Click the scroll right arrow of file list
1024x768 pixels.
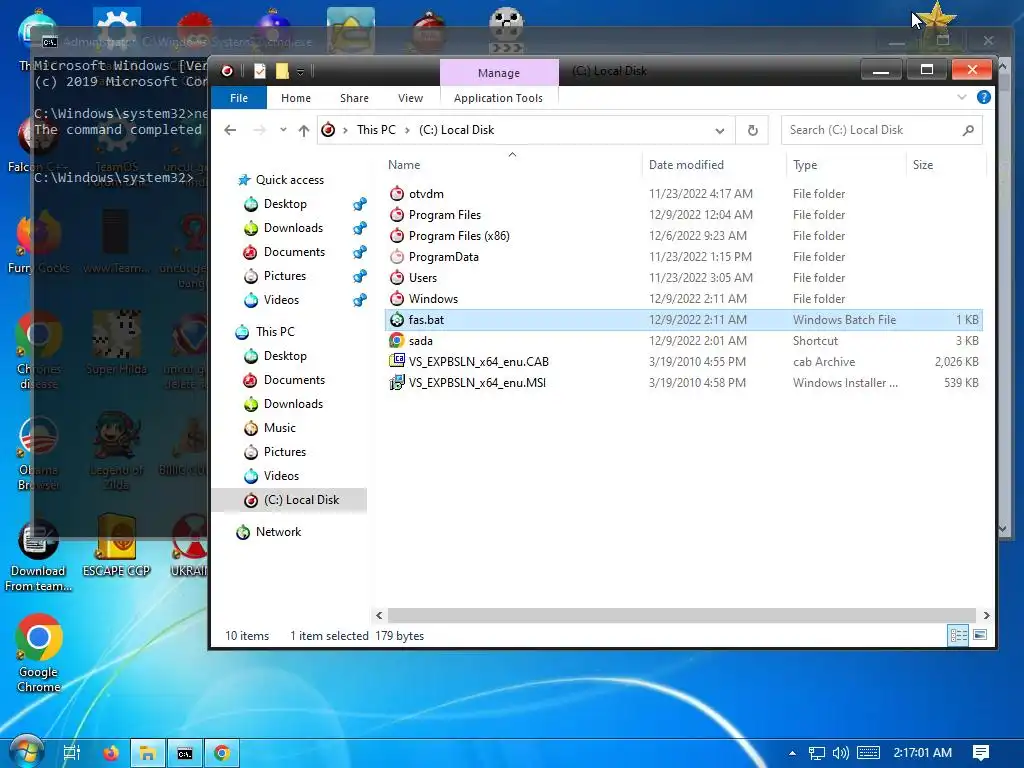click(x=986, y=615)
